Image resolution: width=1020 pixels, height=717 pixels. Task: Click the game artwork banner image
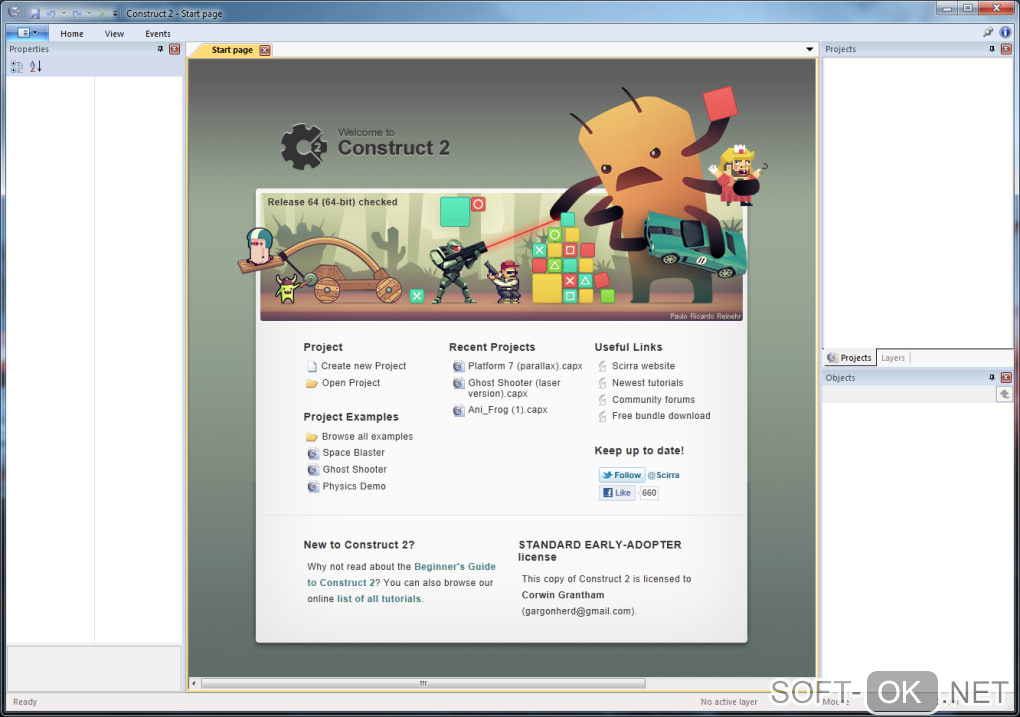tap(501, 256)
